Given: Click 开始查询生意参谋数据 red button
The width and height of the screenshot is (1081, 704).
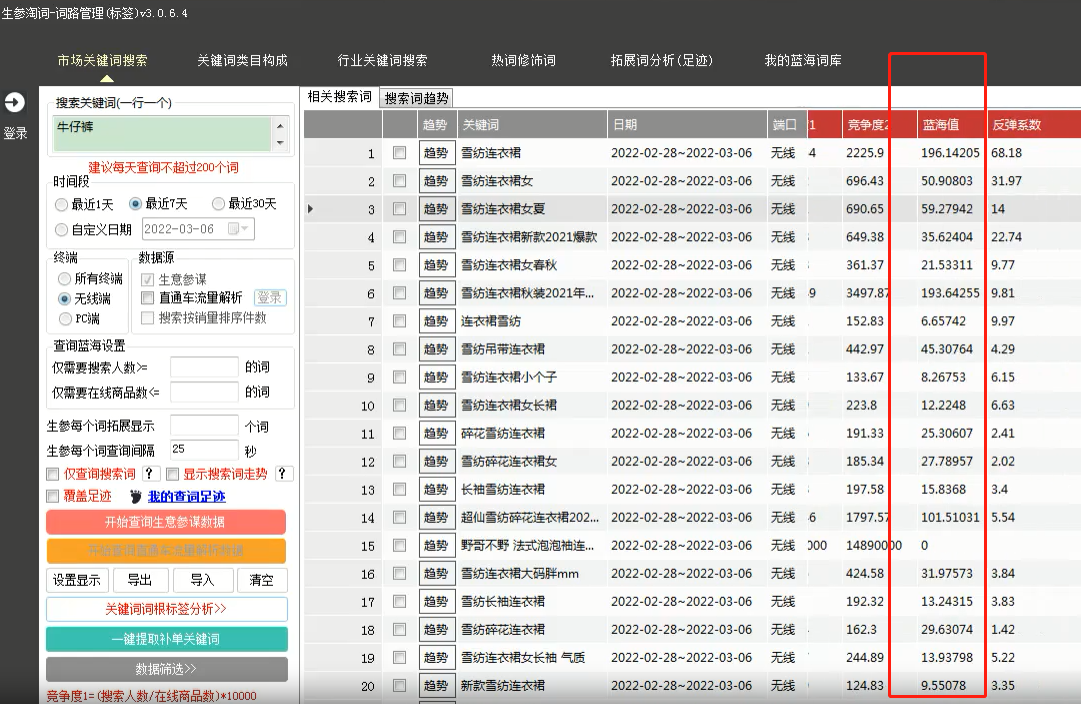Looking at the screenshot, I should pos(166,522).
